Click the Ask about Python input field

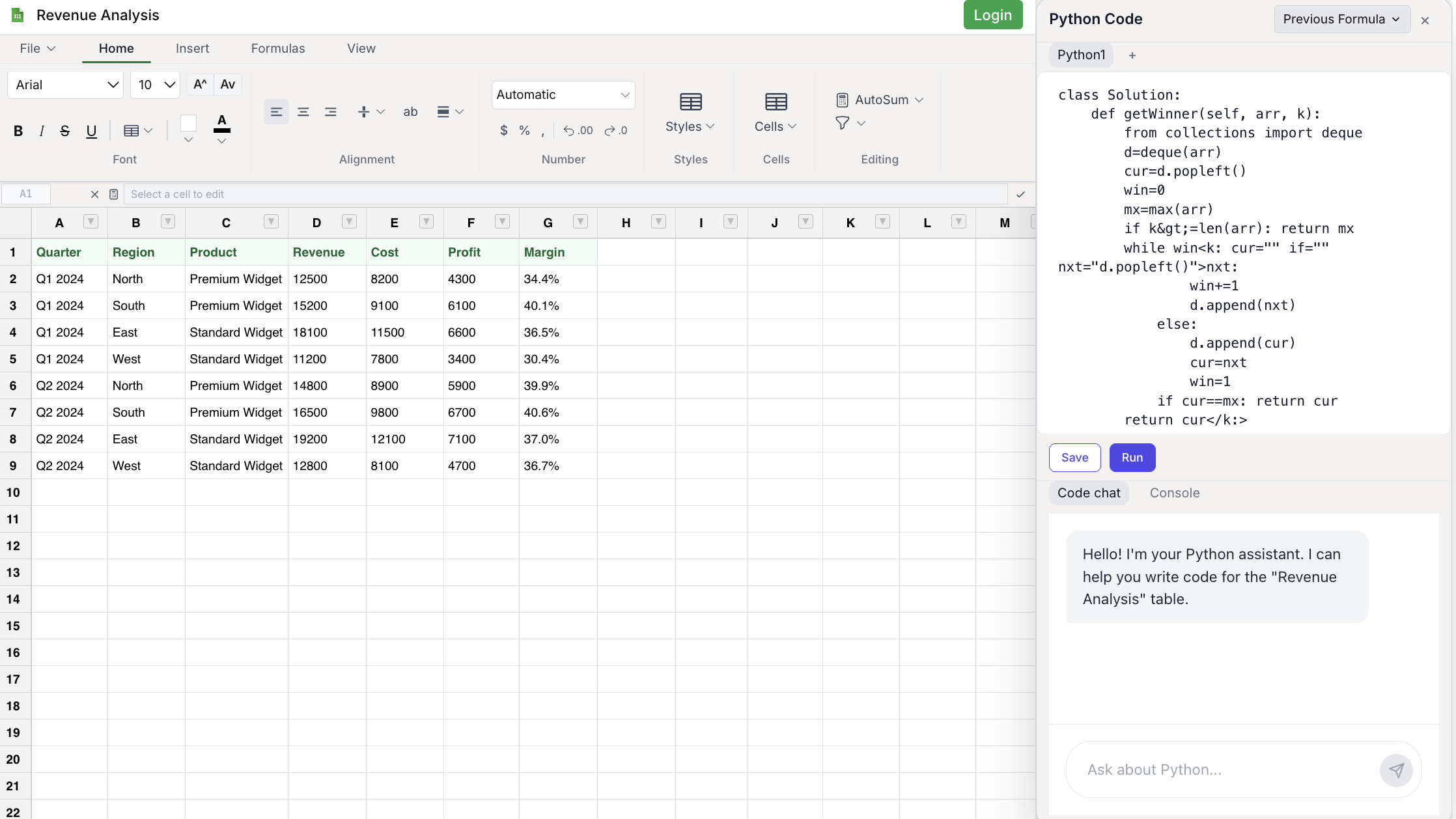tap(1237, 770)
